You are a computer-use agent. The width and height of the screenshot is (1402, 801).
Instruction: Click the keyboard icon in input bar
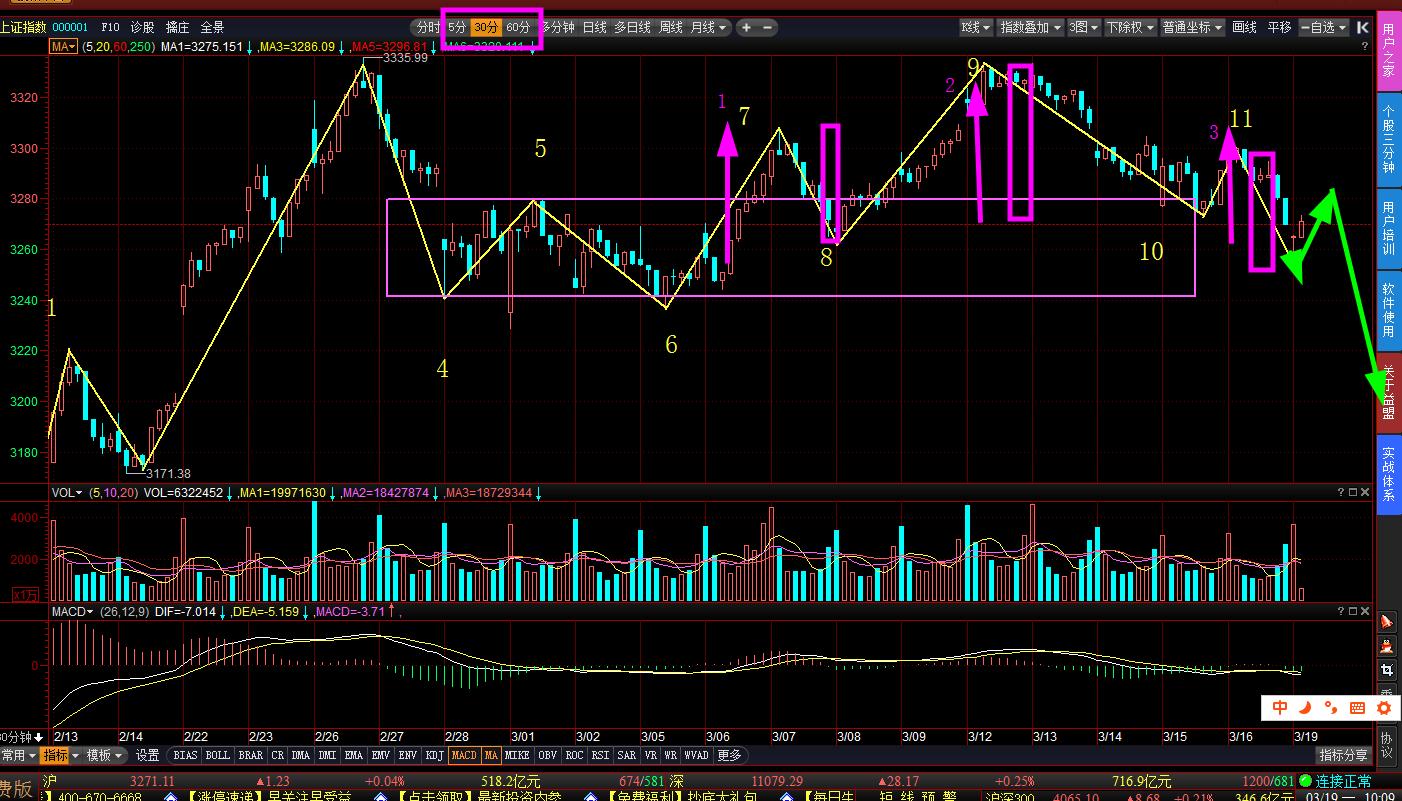(1357, 708)
